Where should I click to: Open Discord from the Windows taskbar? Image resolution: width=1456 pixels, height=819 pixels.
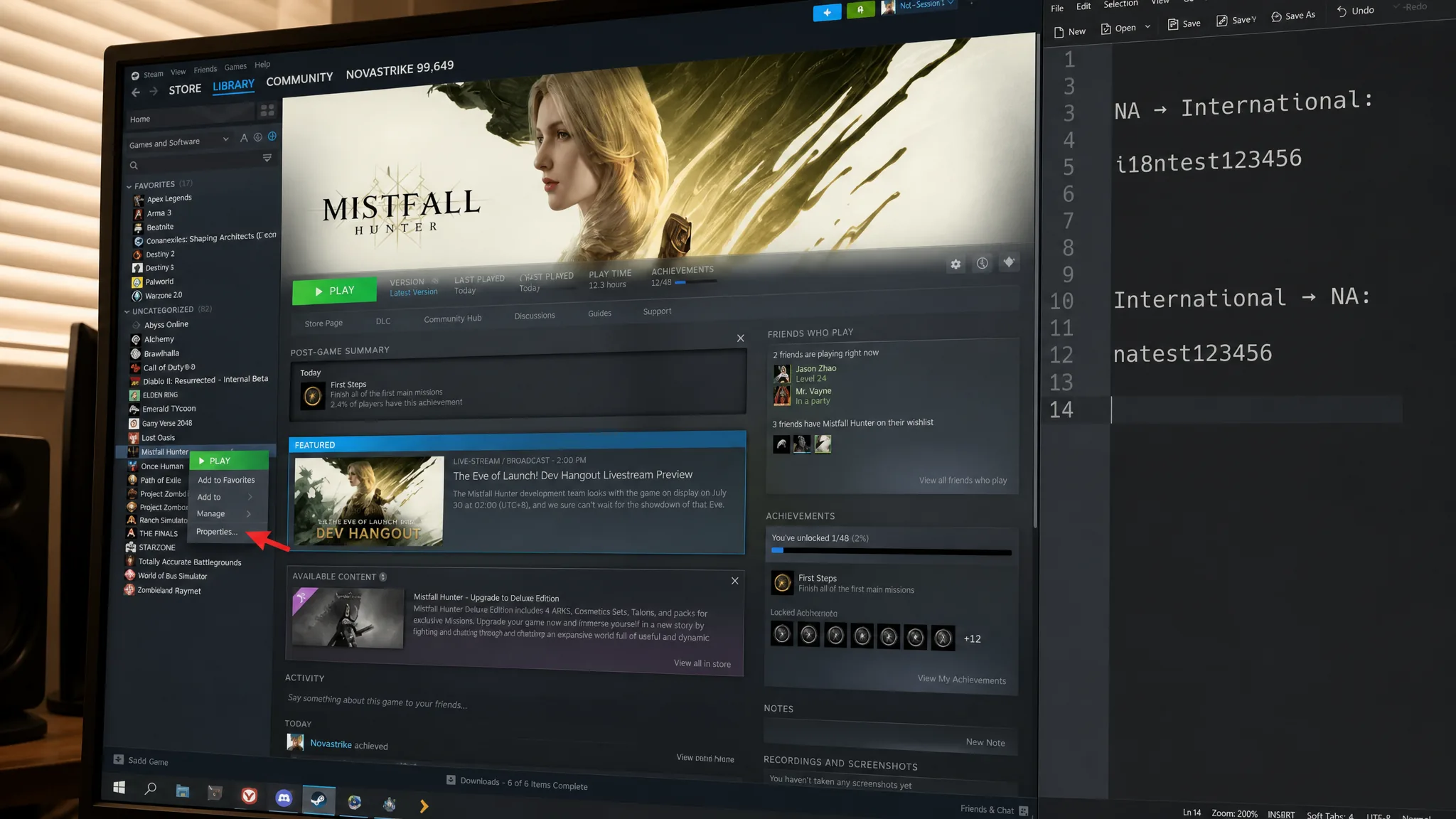tap(284, 798)
